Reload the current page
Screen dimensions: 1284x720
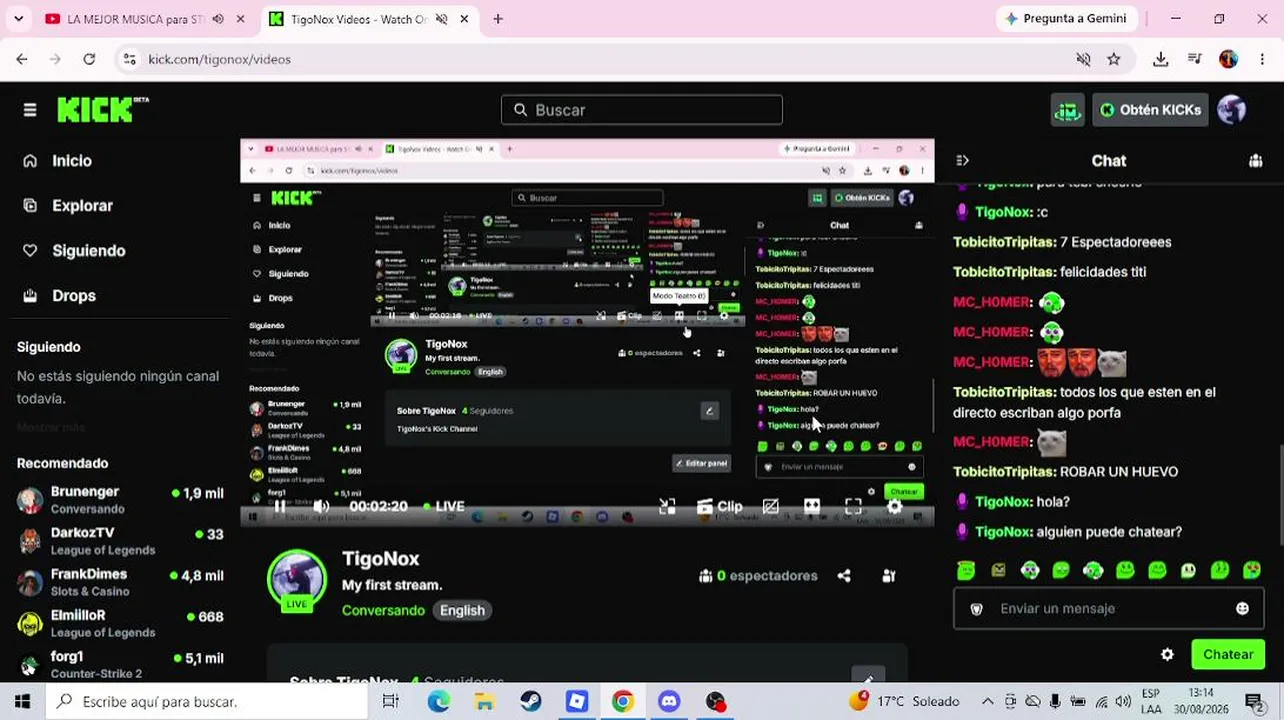89,60
